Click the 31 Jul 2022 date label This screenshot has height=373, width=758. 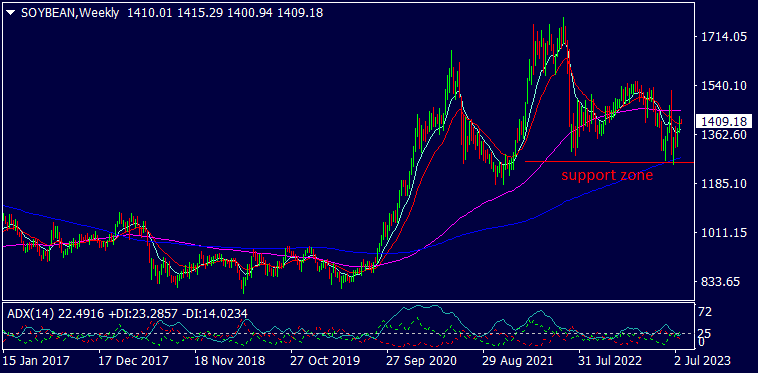coord(613,361)
